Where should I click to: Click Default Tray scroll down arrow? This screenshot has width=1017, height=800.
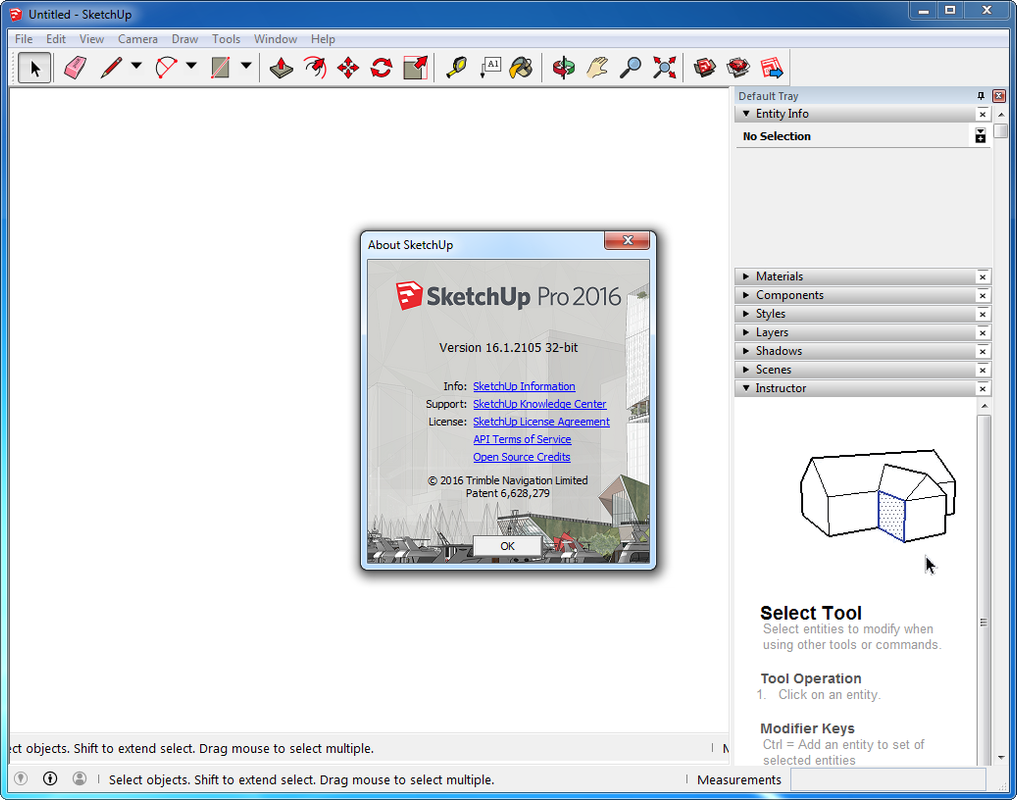(1001, 757)
